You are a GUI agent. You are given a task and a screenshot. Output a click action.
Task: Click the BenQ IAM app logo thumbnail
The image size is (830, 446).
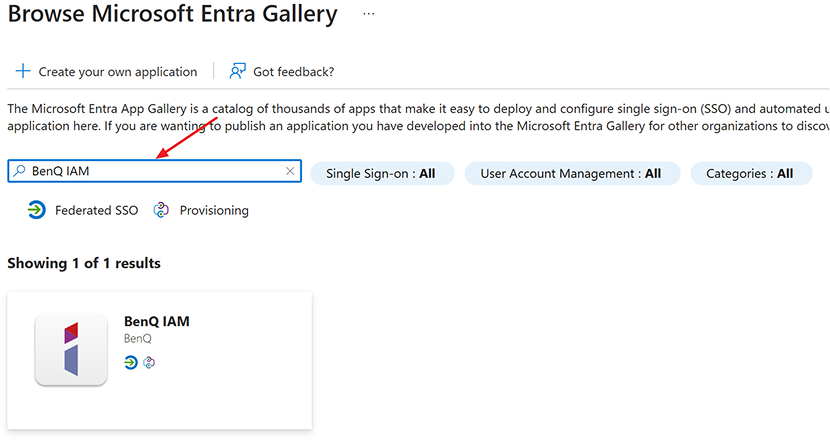coord(70,349)
